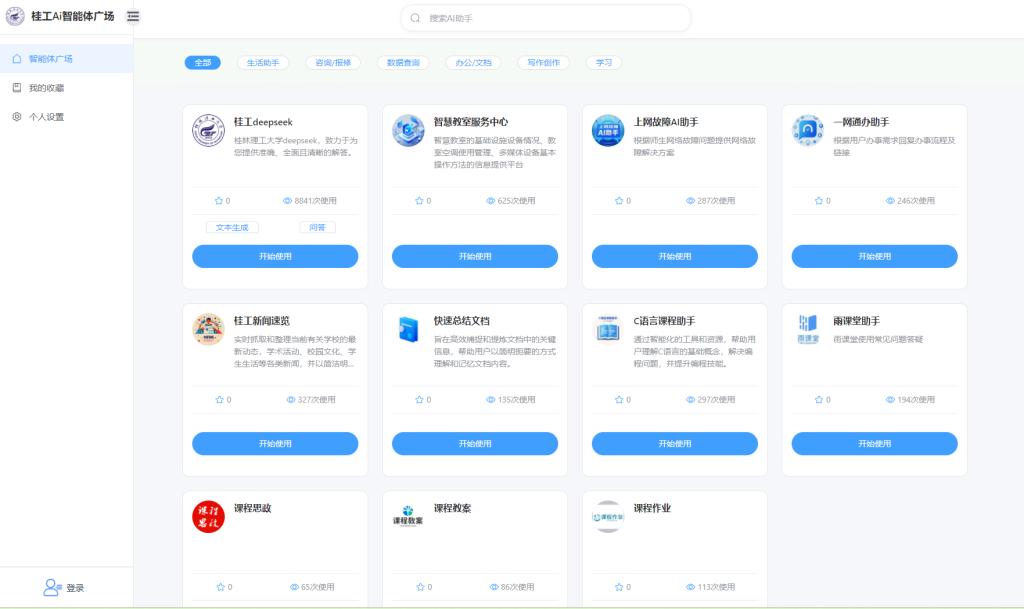This screenshot has height=609, width=1024.
Task: Click the 雨课堂助手 icon
Action: [808, 329]
